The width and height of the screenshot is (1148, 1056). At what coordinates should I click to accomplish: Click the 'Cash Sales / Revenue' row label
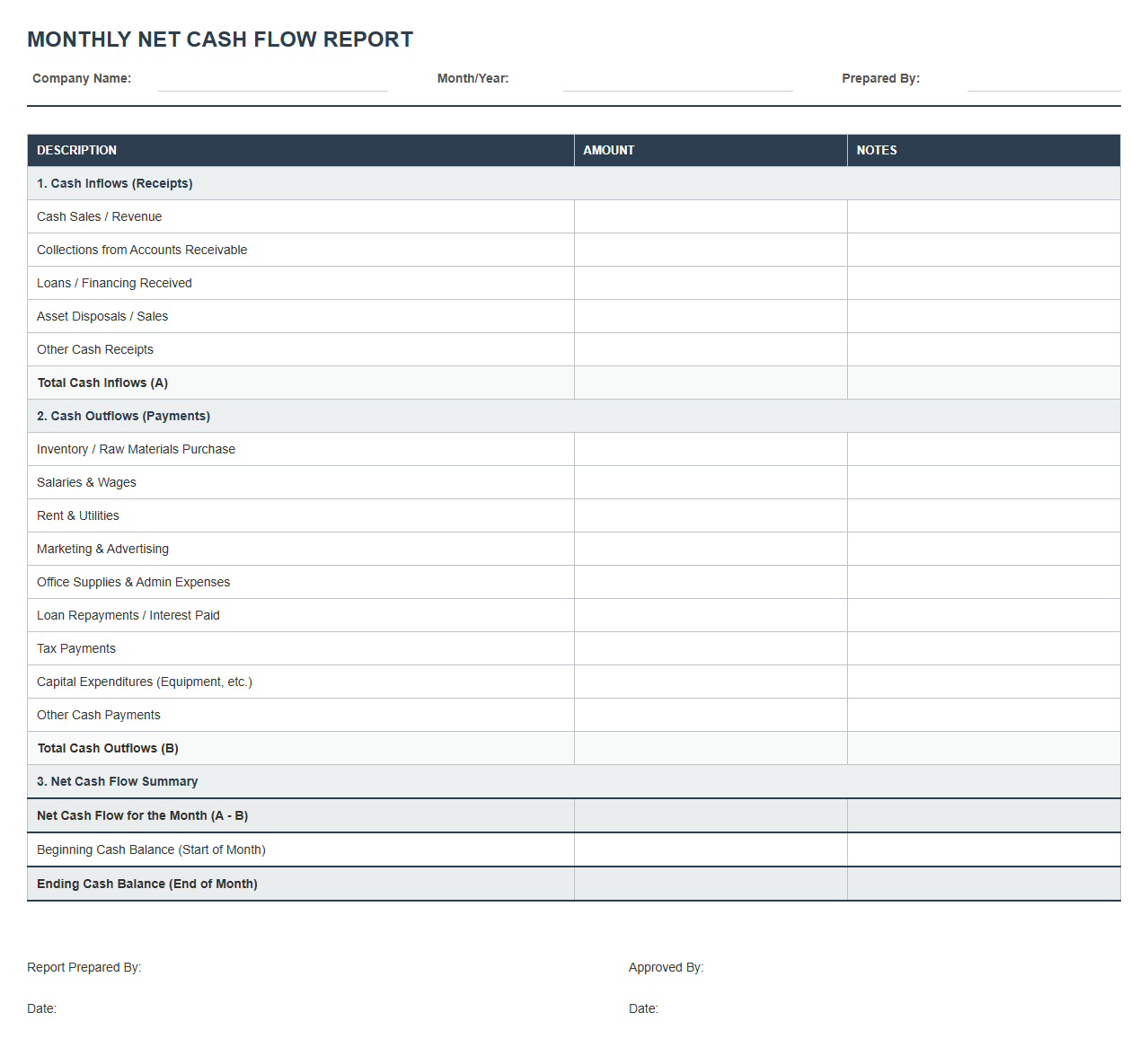pos(100,216)
